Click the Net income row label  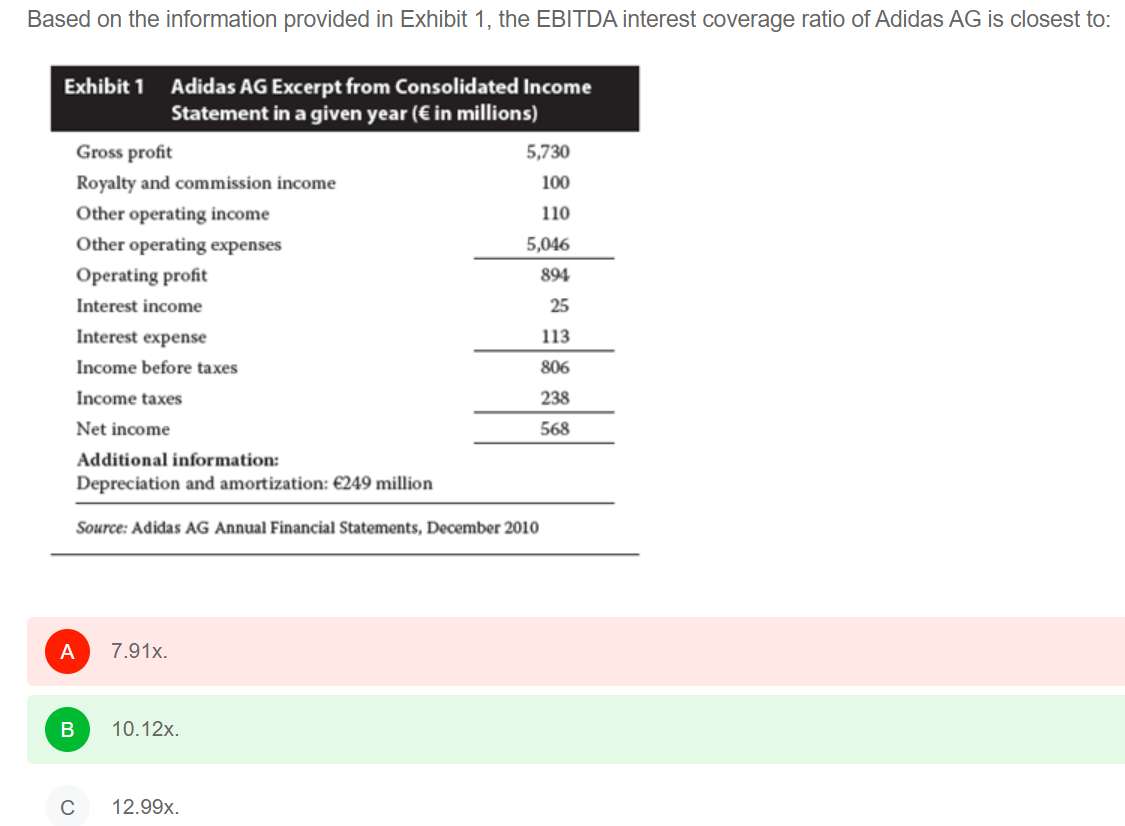[123, 429]
